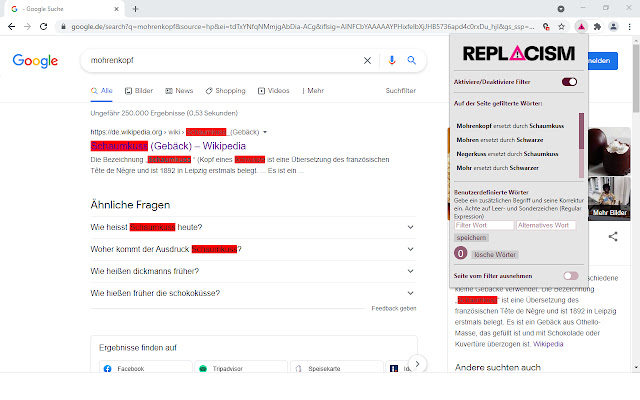Switch to the News tab
This screenshot has height=400, width=640.
[179, 91]
